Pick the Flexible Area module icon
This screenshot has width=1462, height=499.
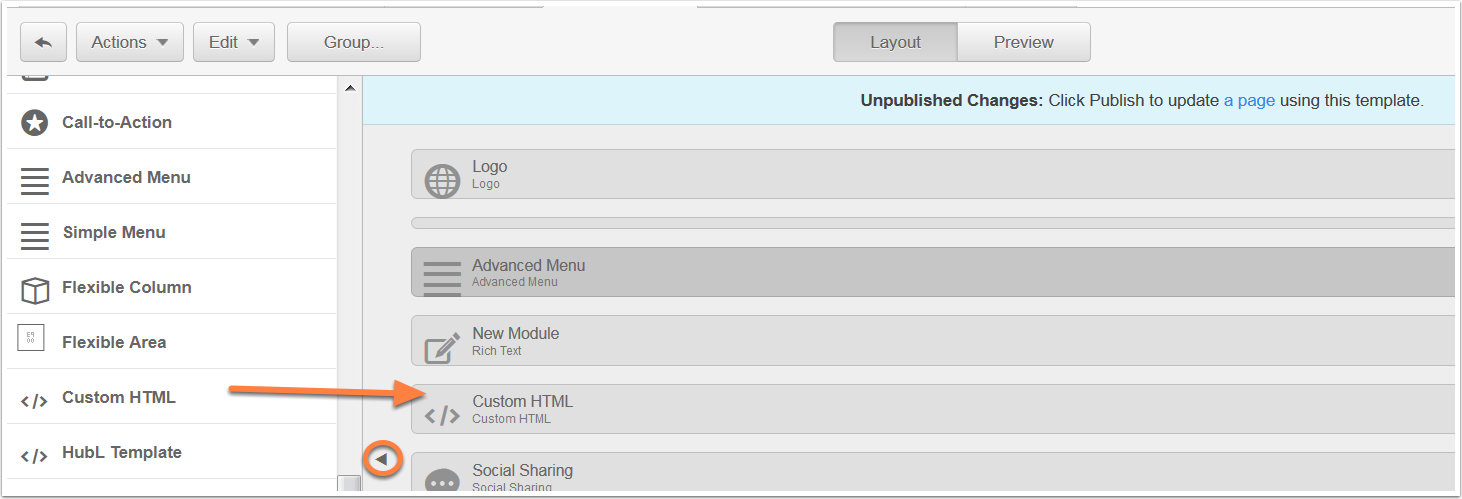32,339
